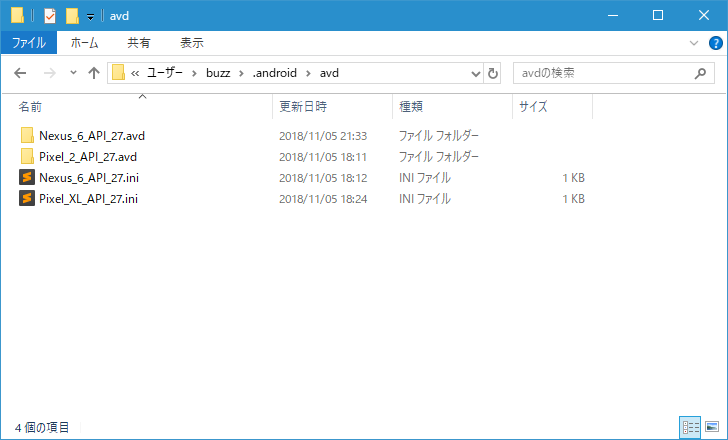
Task: Select the Pixel_XL_API_27.ini Sublime file icon
Action: tap(27, 199)
